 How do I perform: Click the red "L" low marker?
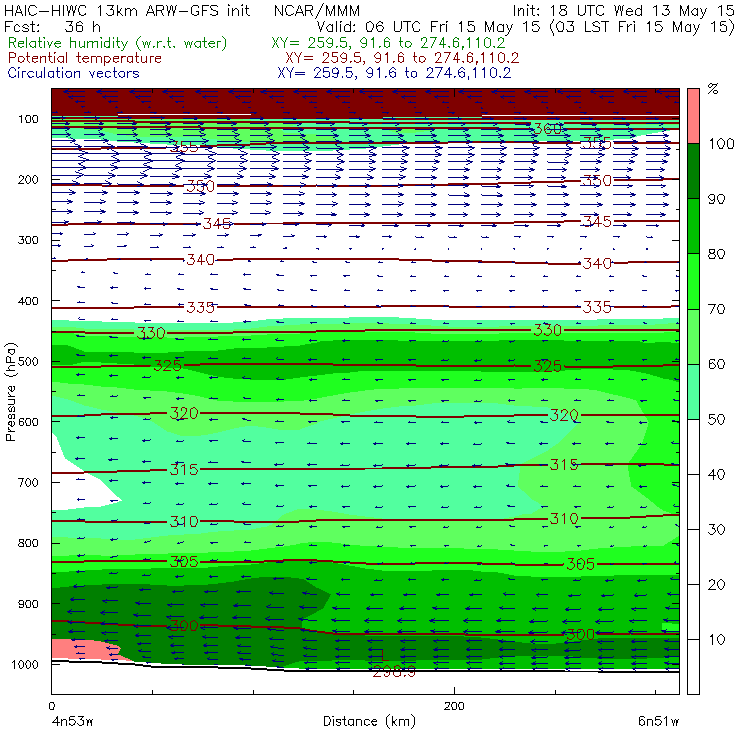coord(384,654)
